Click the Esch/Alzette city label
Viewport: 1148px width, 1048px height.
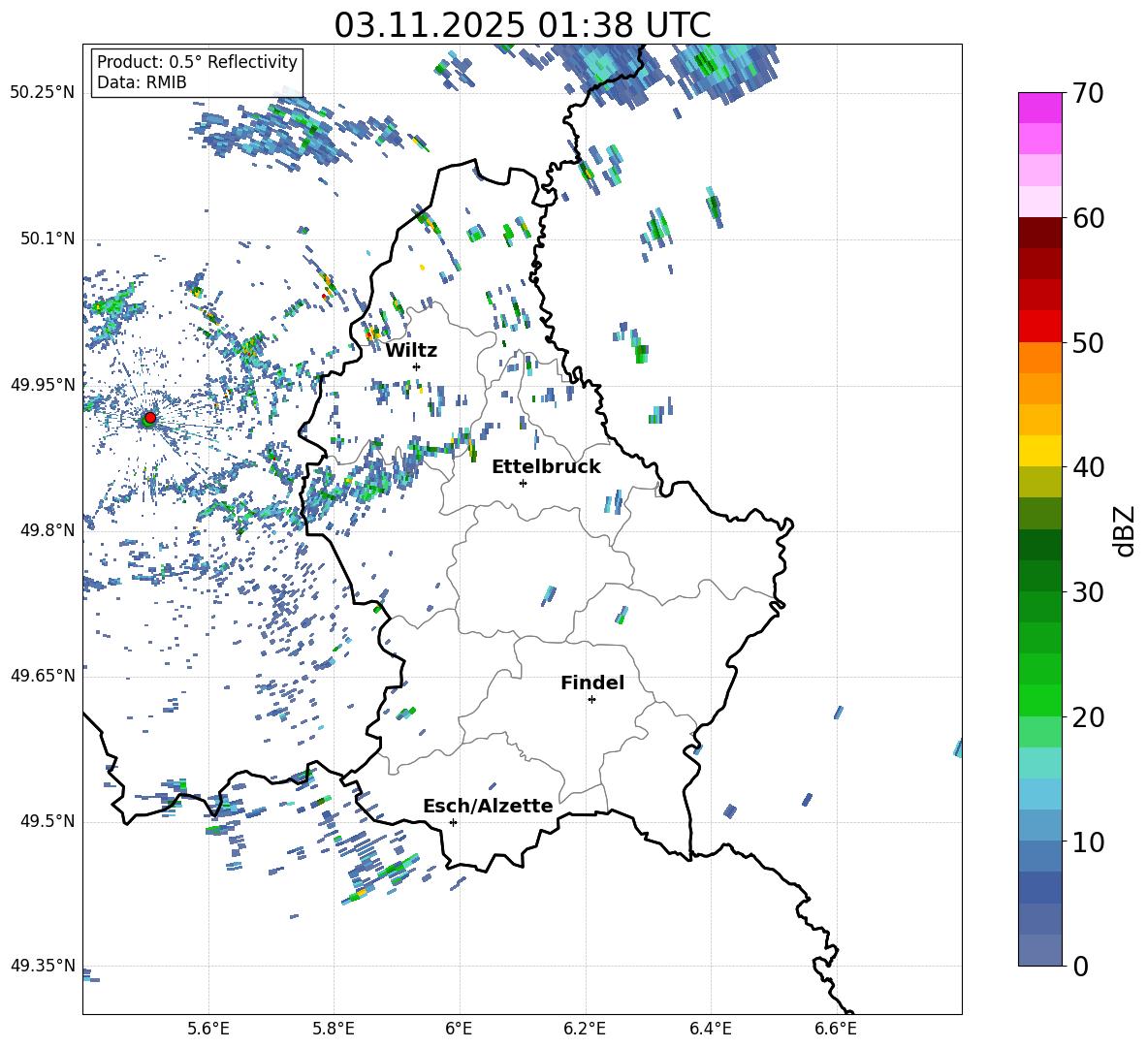[488, 806]
